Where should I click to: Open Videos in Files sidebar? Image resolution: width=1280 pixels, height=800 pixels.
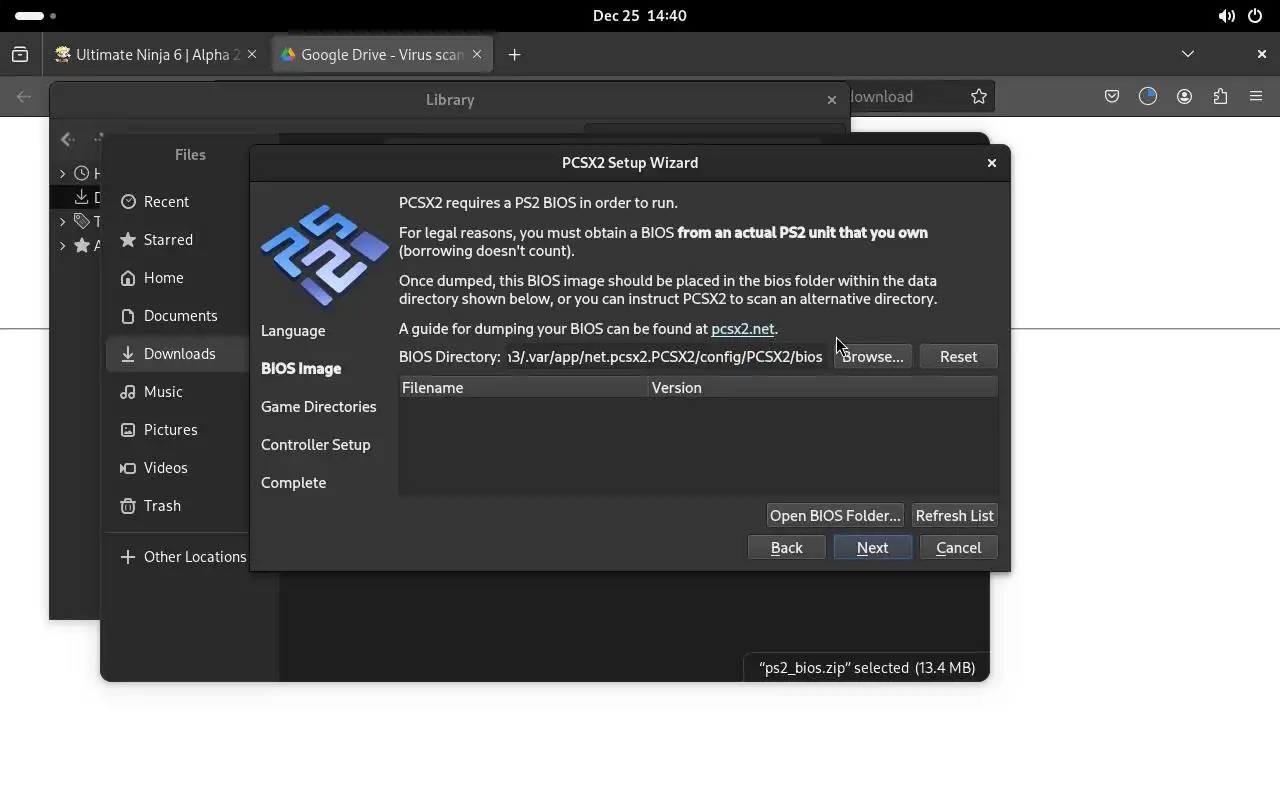pyautogui.click(x=178, y=468)
